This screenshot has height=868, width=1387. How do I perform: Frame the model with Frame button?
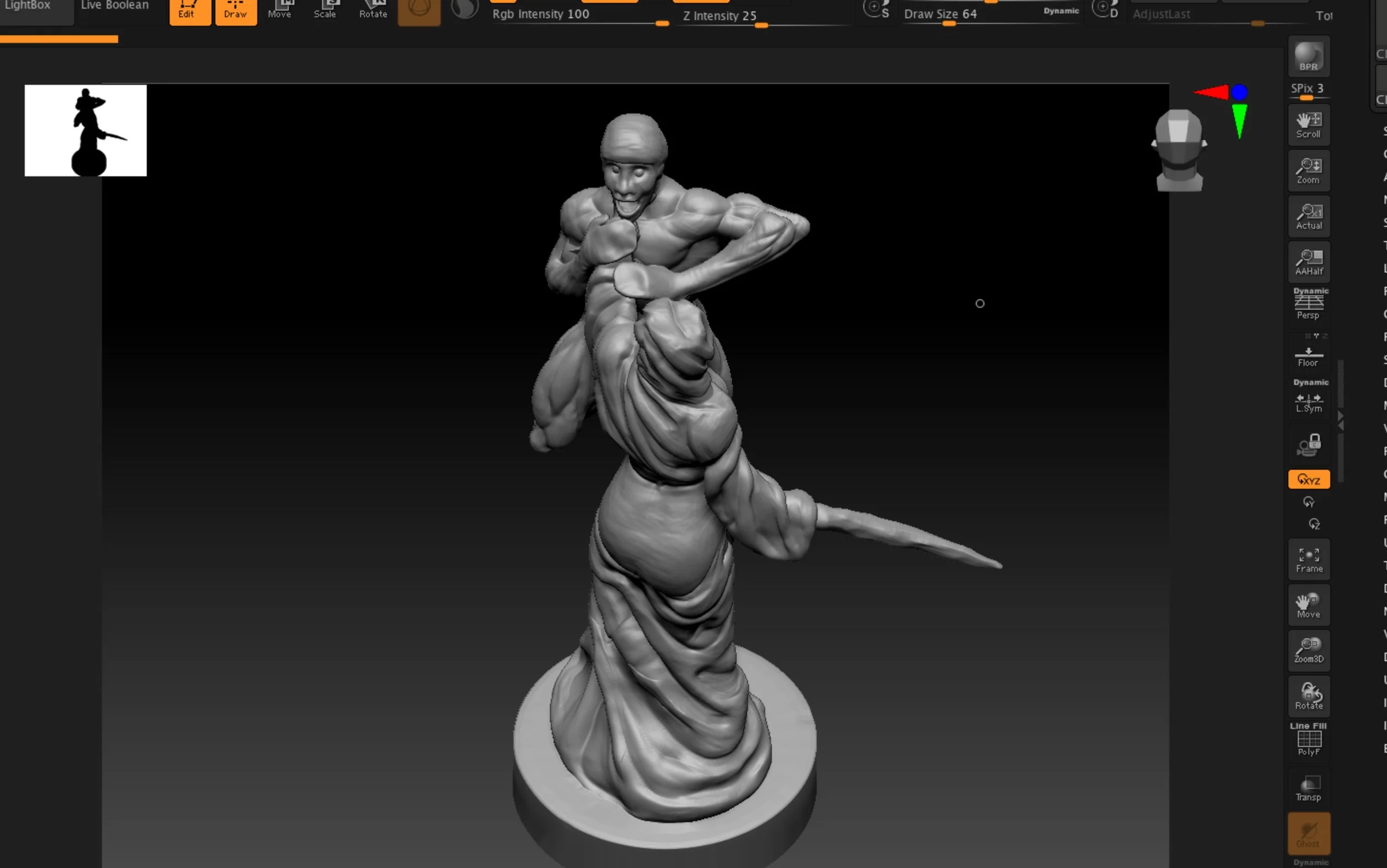(1308, 560)
